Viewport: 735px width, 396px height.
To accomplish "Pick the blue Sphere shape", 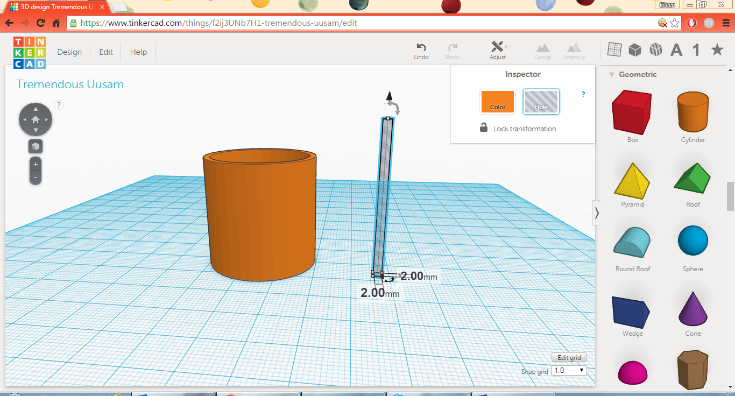I will (693, 241).
